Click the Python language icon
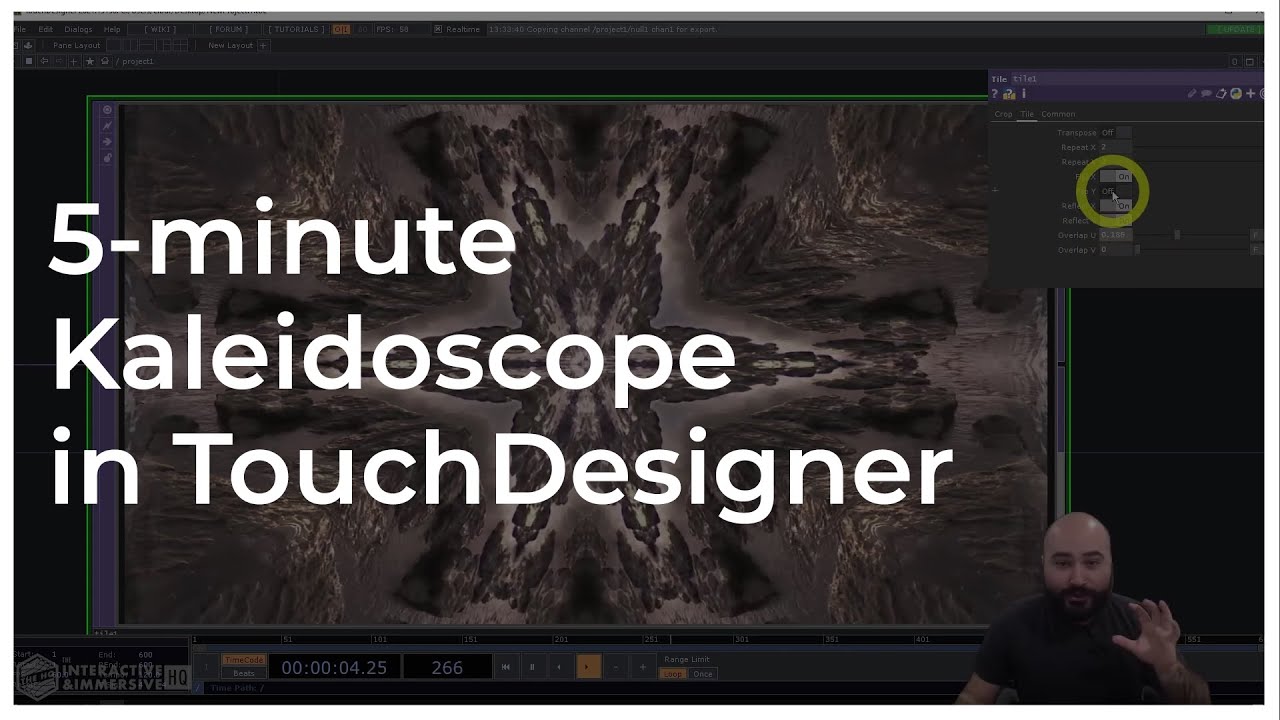 pos(1236,94)
